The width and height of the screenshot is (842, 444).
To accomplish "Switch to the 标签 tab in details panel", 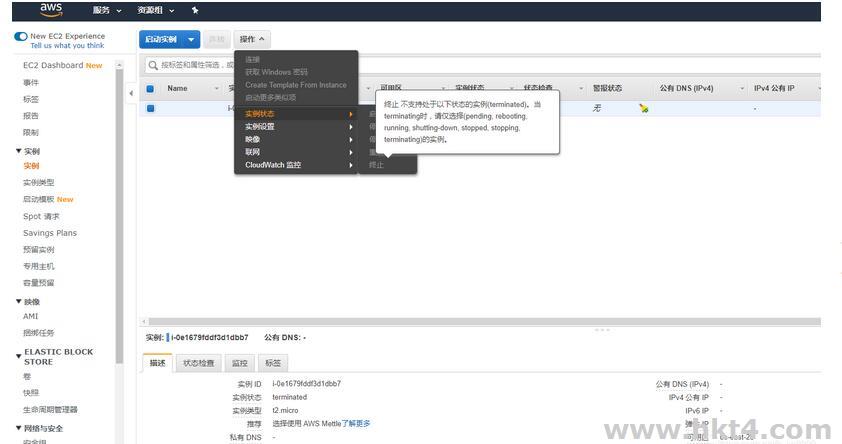I will tap(273, 363).
